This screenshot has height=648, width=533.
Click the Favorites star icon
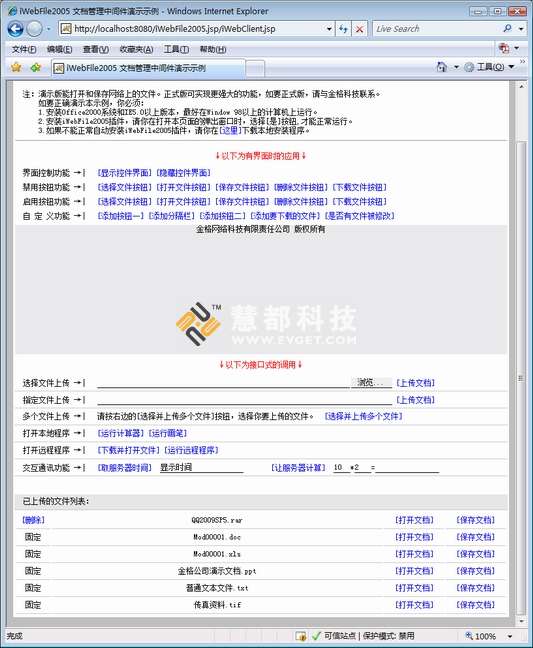pos(16,67)
